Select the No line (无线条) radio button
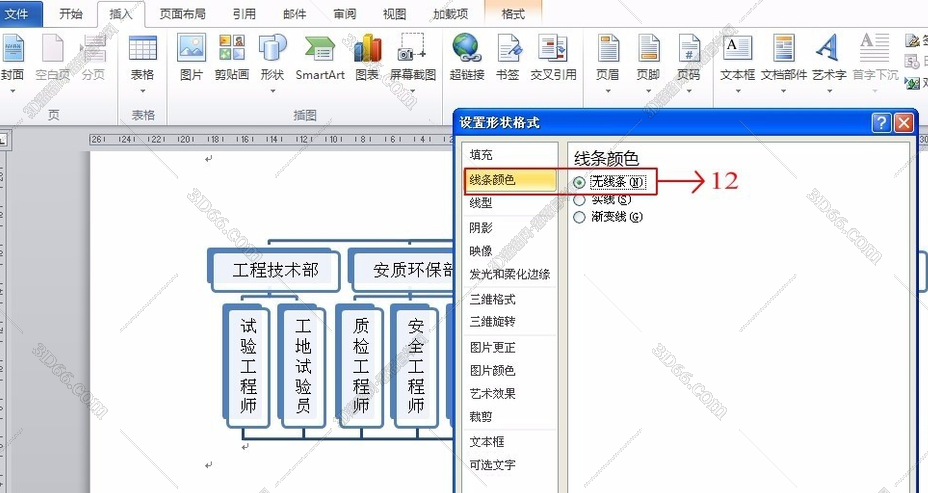The height and width of the screenshot is (493, 928). tap(580, 182)
